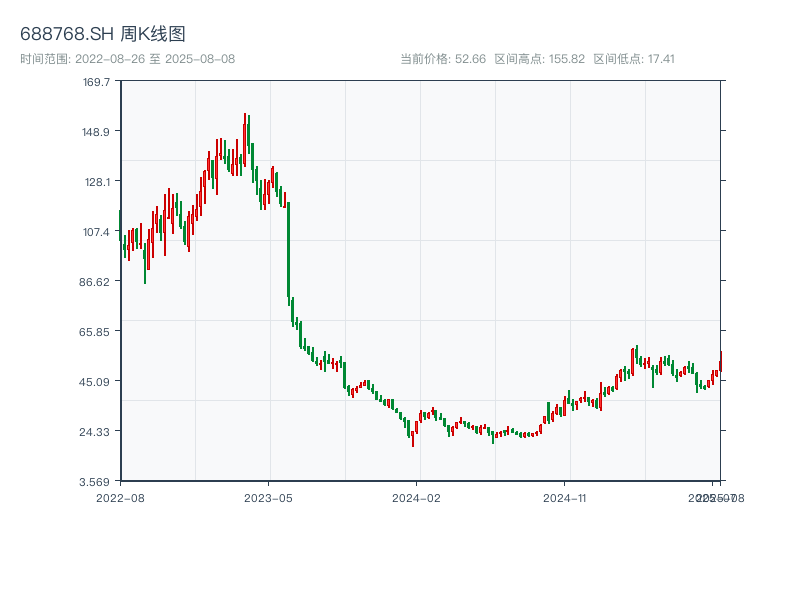The image size is (800, 600).
Task: Select the 2024-11 x-axis date label
Action: [565, 497]
